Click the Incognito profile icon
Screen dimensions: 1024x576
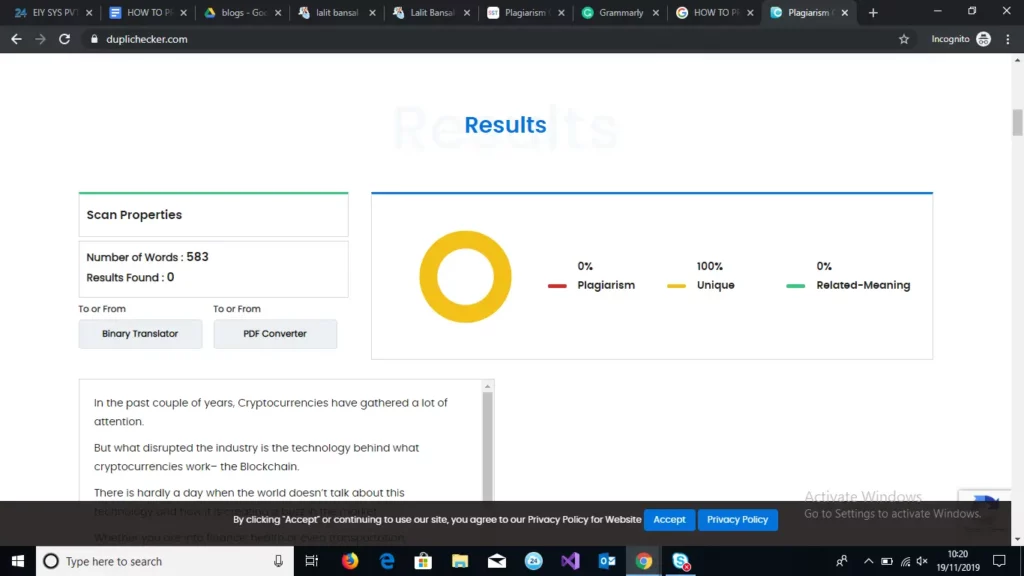[983, 39]
